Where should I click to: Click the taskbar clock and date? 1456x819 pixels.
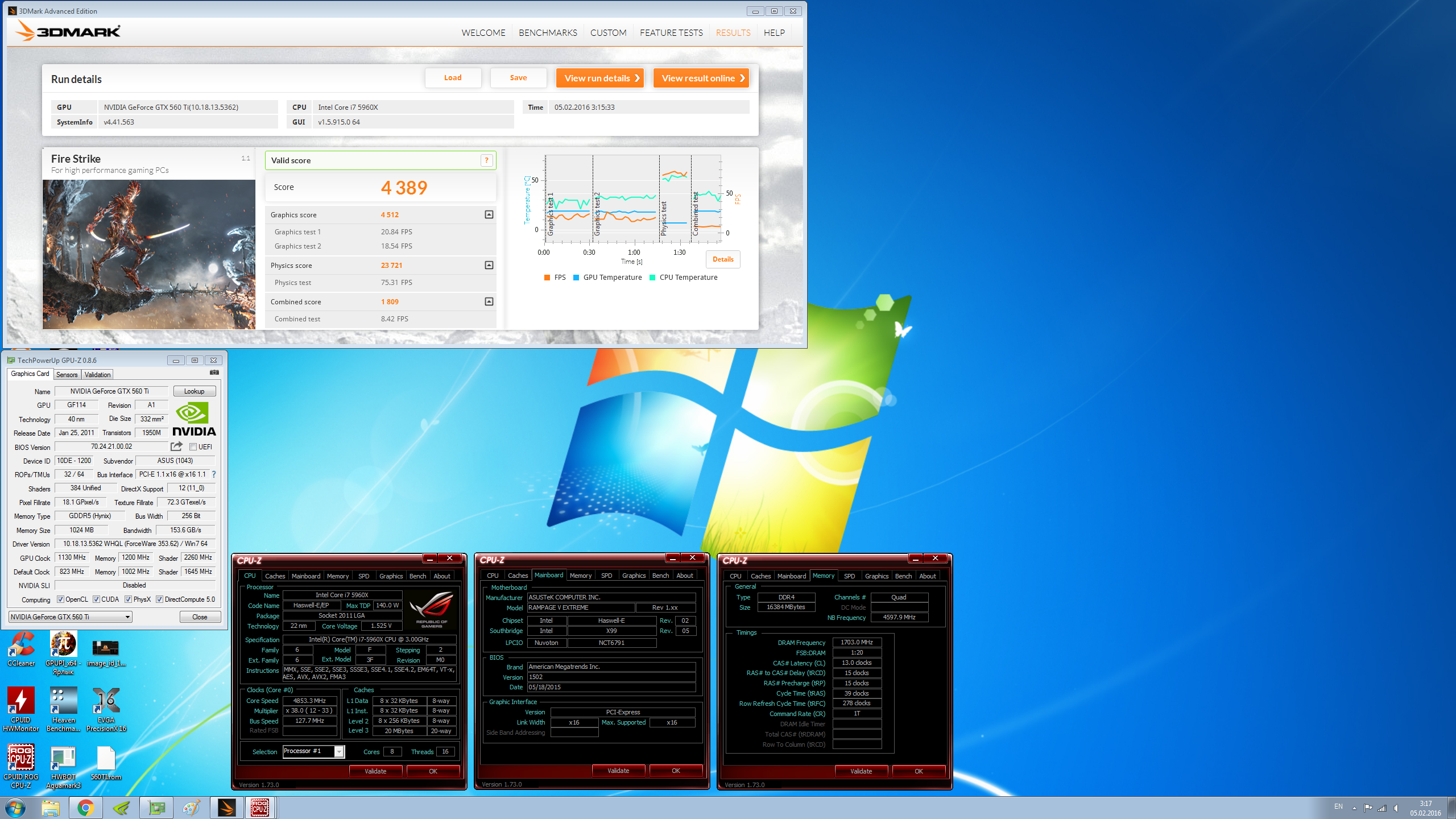pyautogui.click(x=1425, y=808)
